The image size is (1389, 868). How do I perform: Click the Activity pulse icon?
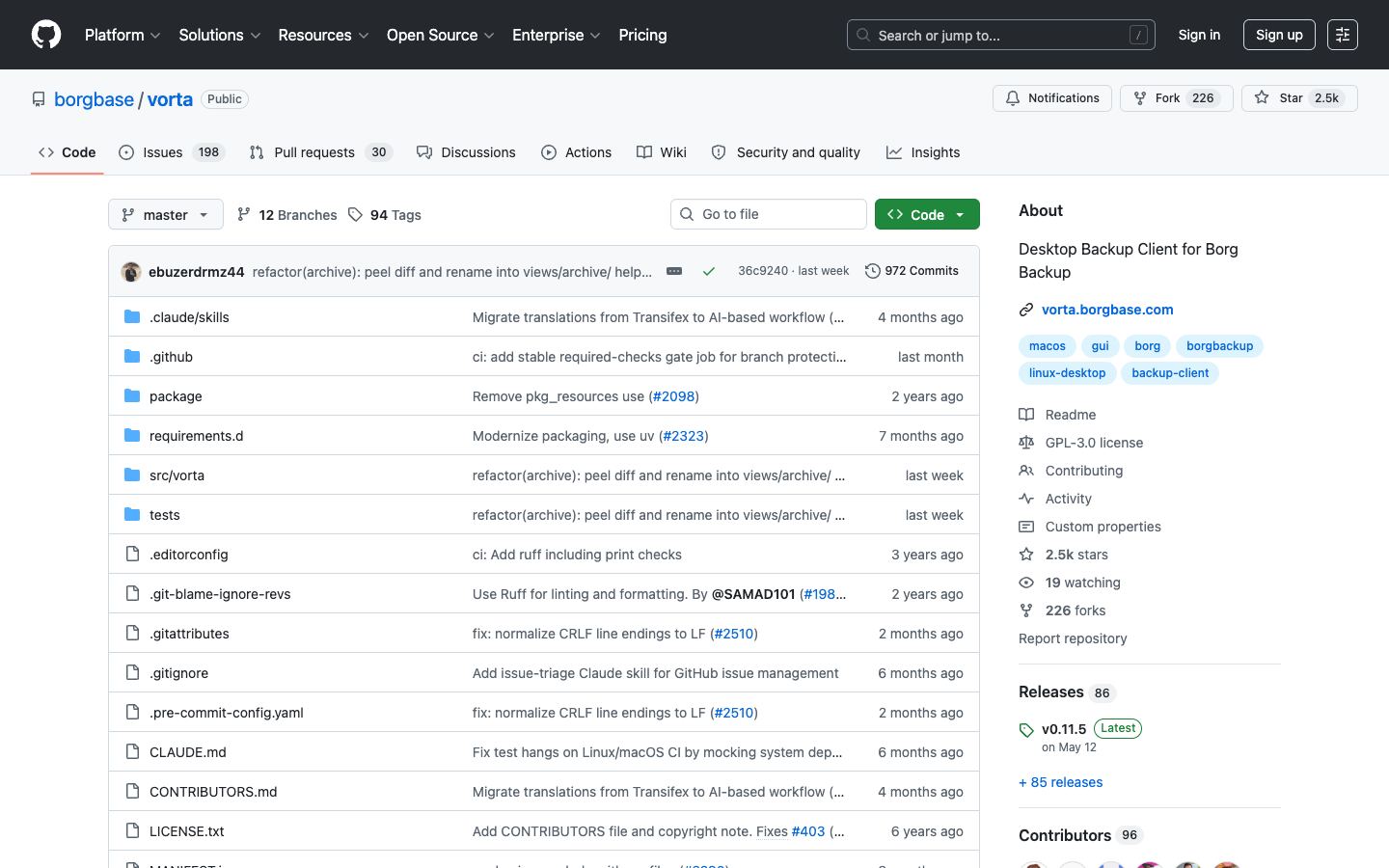[1026, 499]
